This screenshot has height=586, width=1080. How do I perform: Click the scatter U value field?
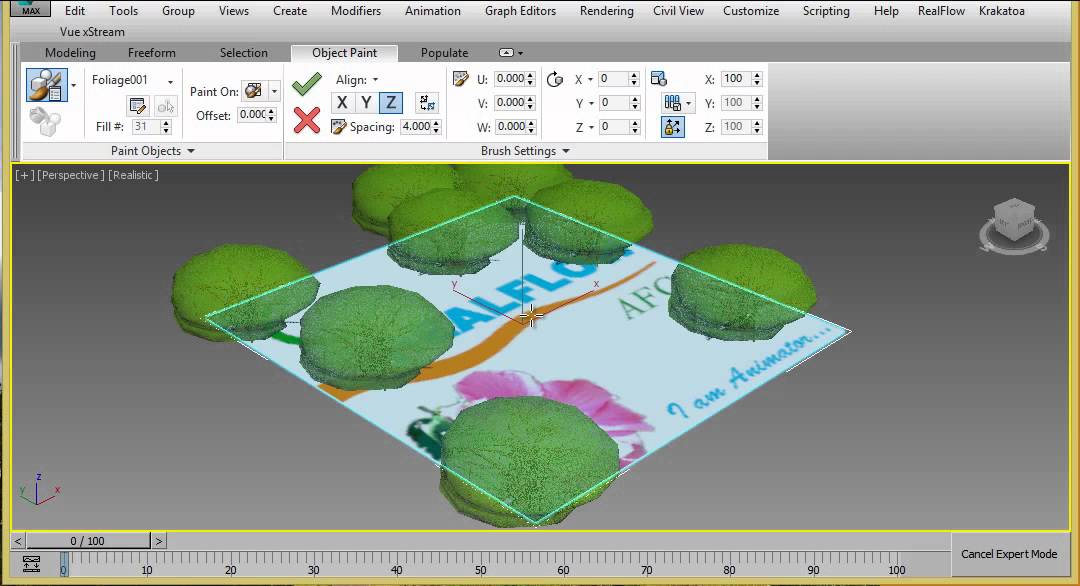pyautogui.click(x=510, y=79)
